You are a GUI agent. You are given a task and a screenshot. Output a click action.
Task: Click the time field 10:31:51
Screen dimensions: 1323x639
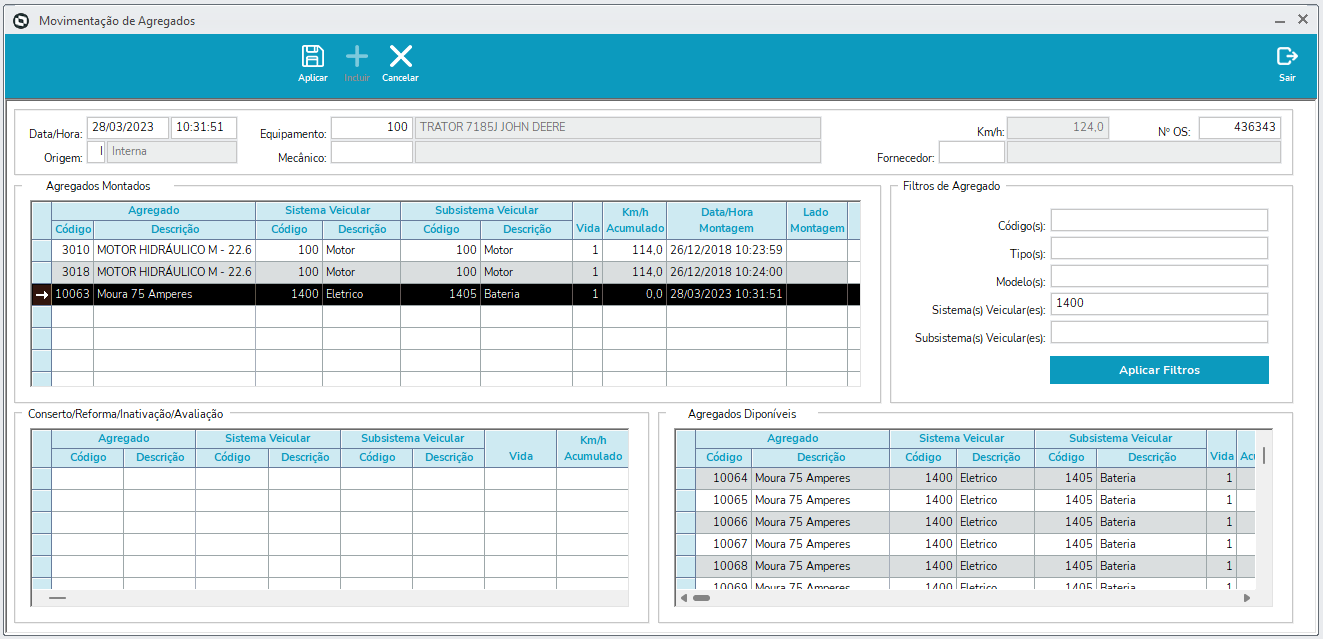204,127
